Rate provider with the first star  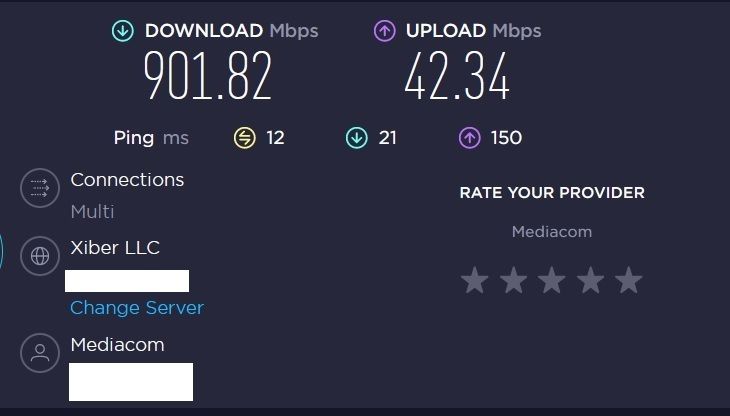474,280
